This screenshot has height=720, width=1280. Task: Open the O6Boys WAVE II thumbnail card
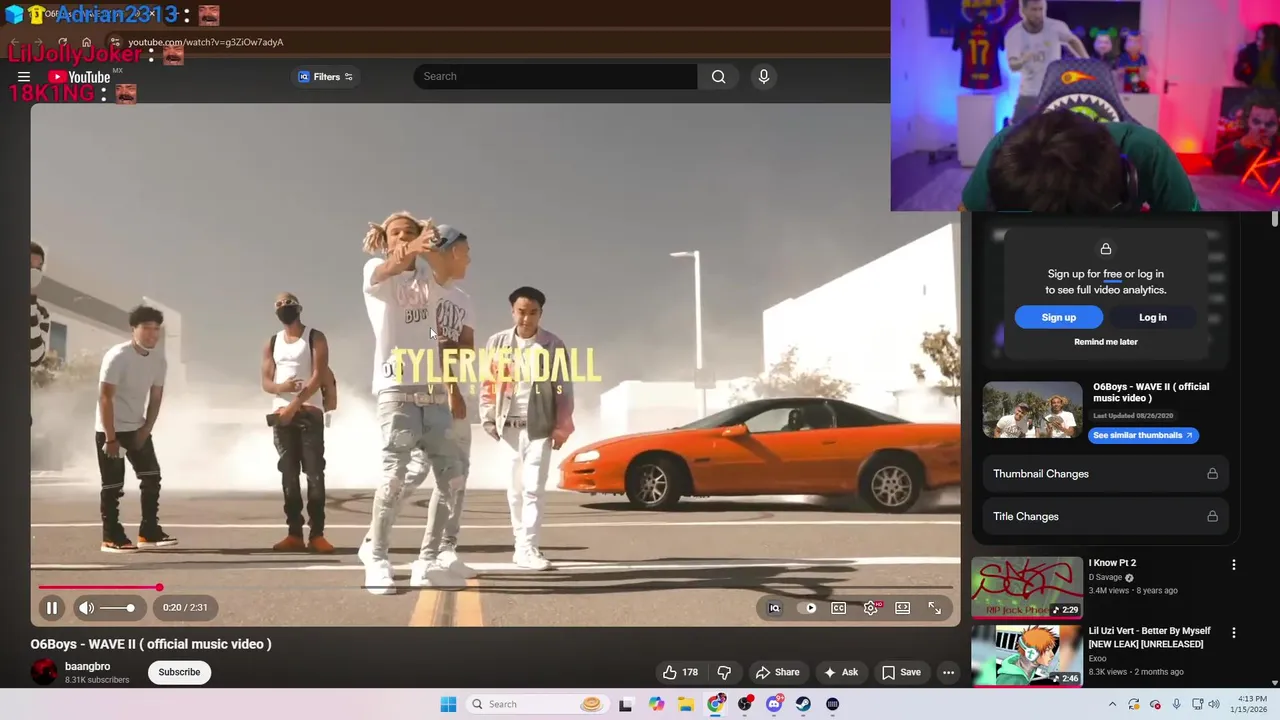click(x=1032, y=410)
